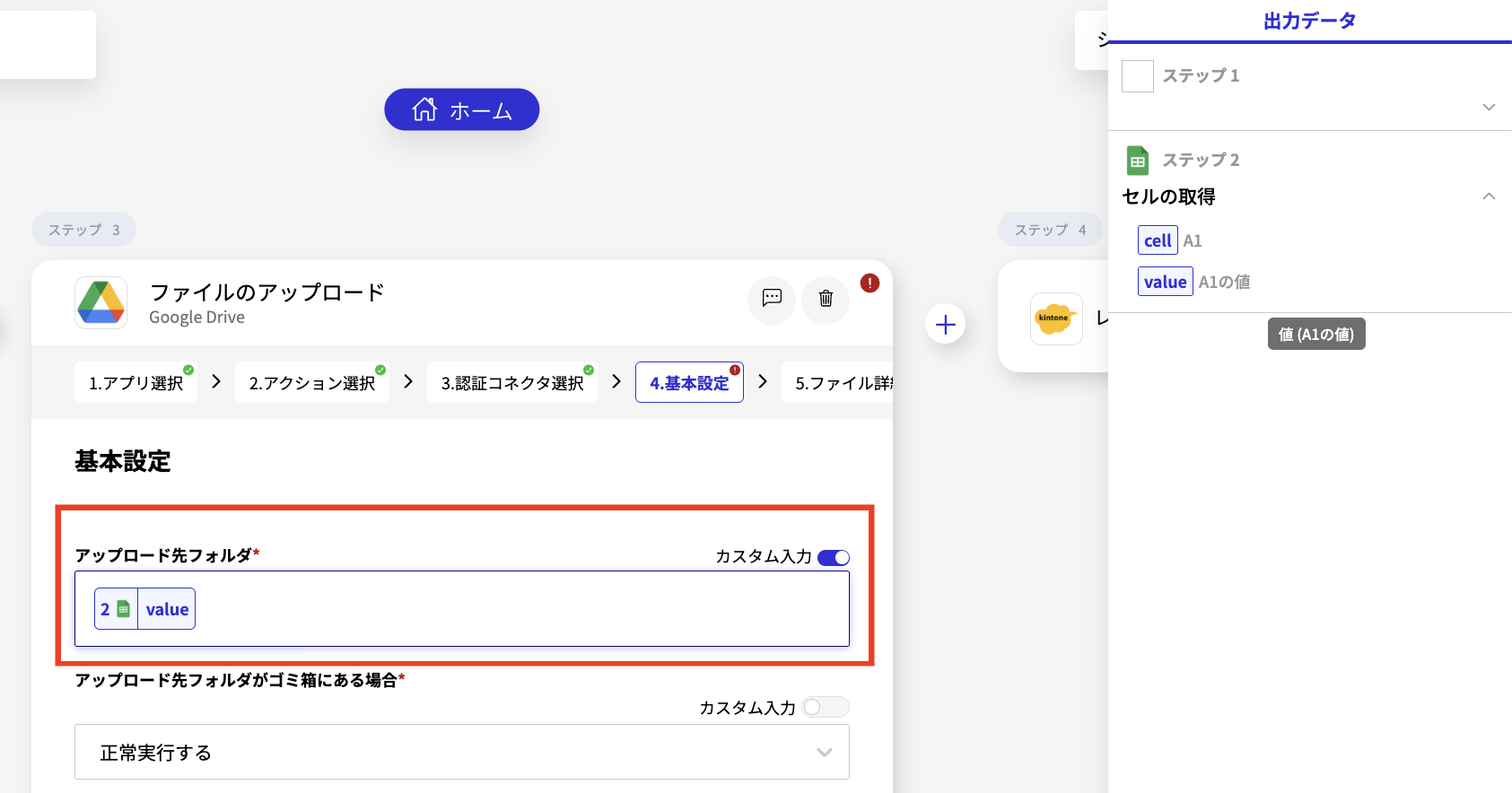
Task: Open the 正常実行する dropdown
Action: (x=462, y=752)
